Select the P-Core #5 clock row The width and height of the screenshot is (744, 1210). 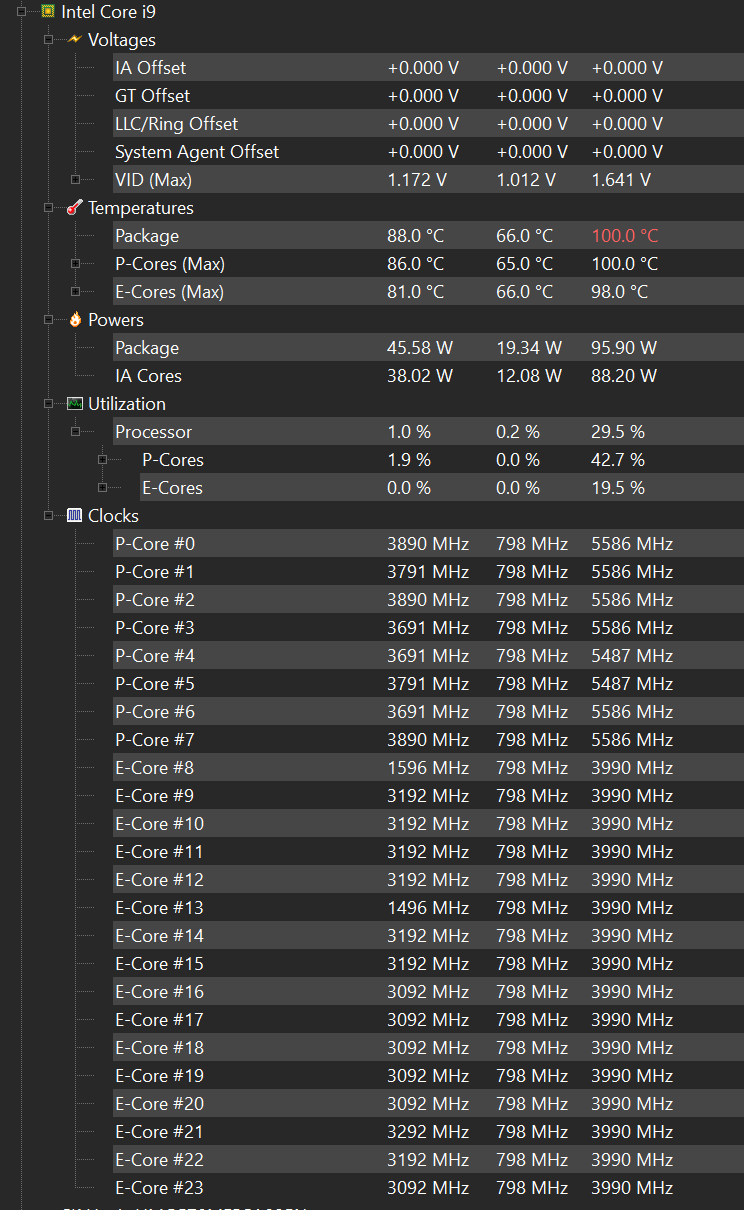(427, 684)
